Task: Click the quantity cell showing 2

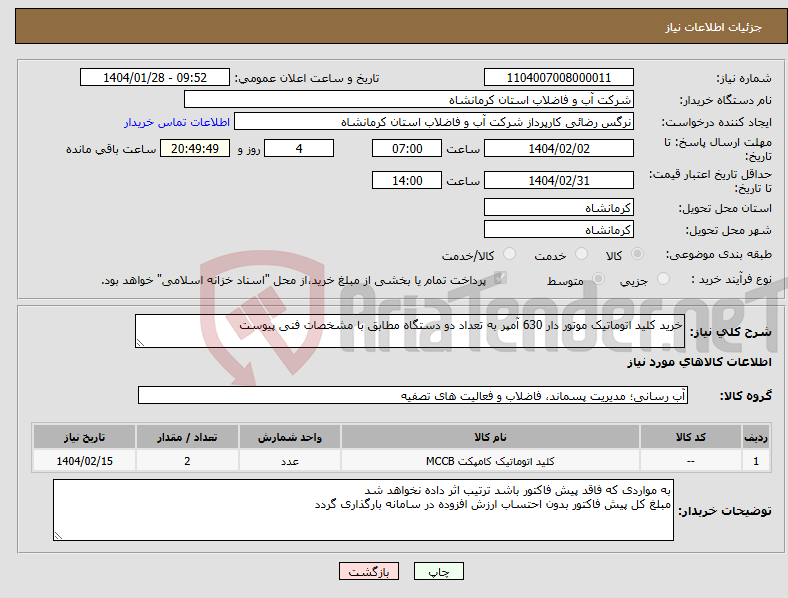Action: (x=187, y=461)
